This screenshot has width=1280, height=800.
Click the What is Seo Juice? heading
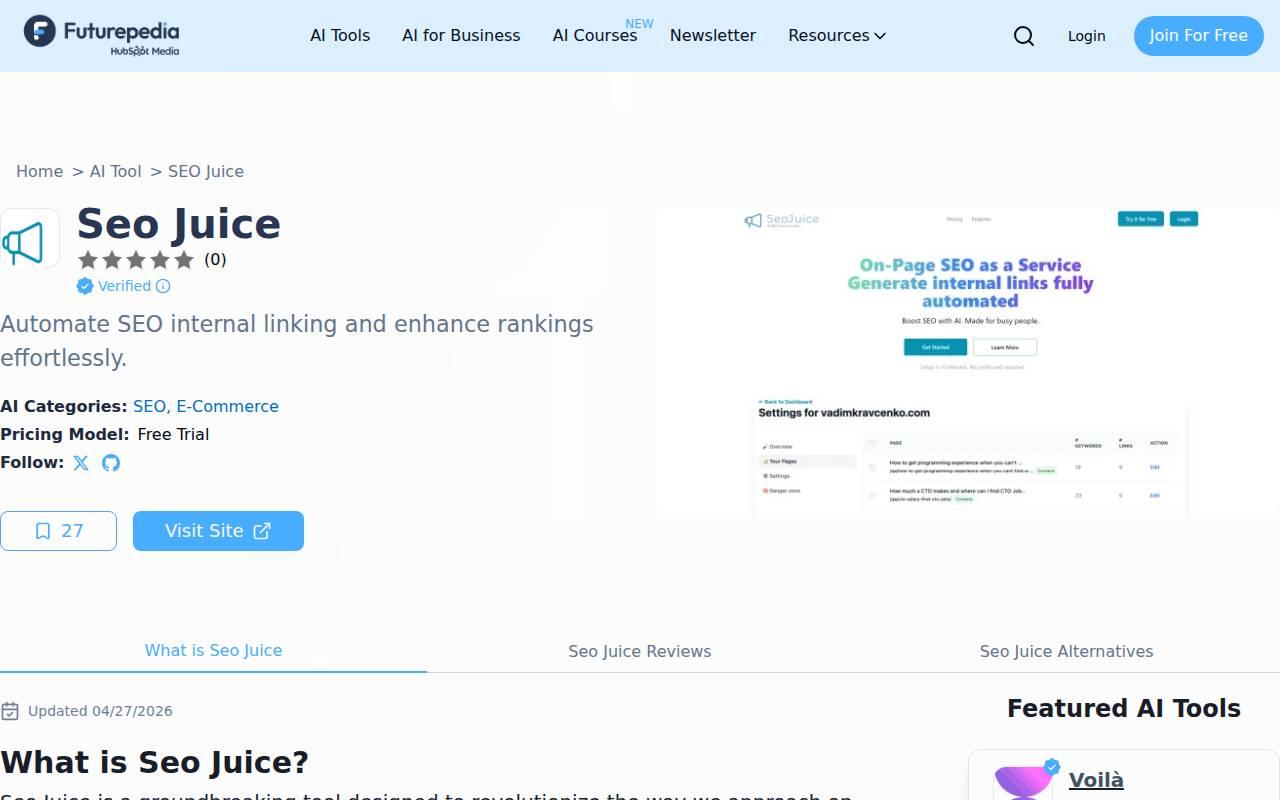coord(155,762)
